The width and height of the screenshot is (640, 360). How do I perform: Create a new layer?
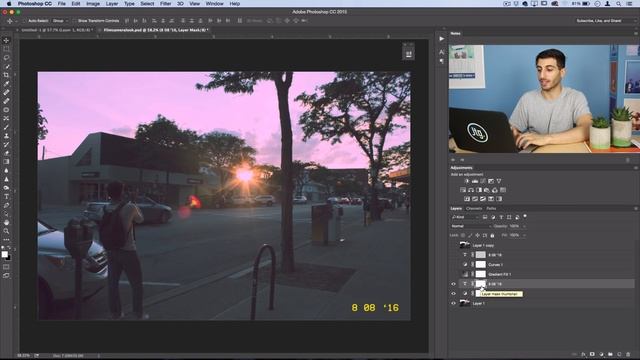coord(619,354)
